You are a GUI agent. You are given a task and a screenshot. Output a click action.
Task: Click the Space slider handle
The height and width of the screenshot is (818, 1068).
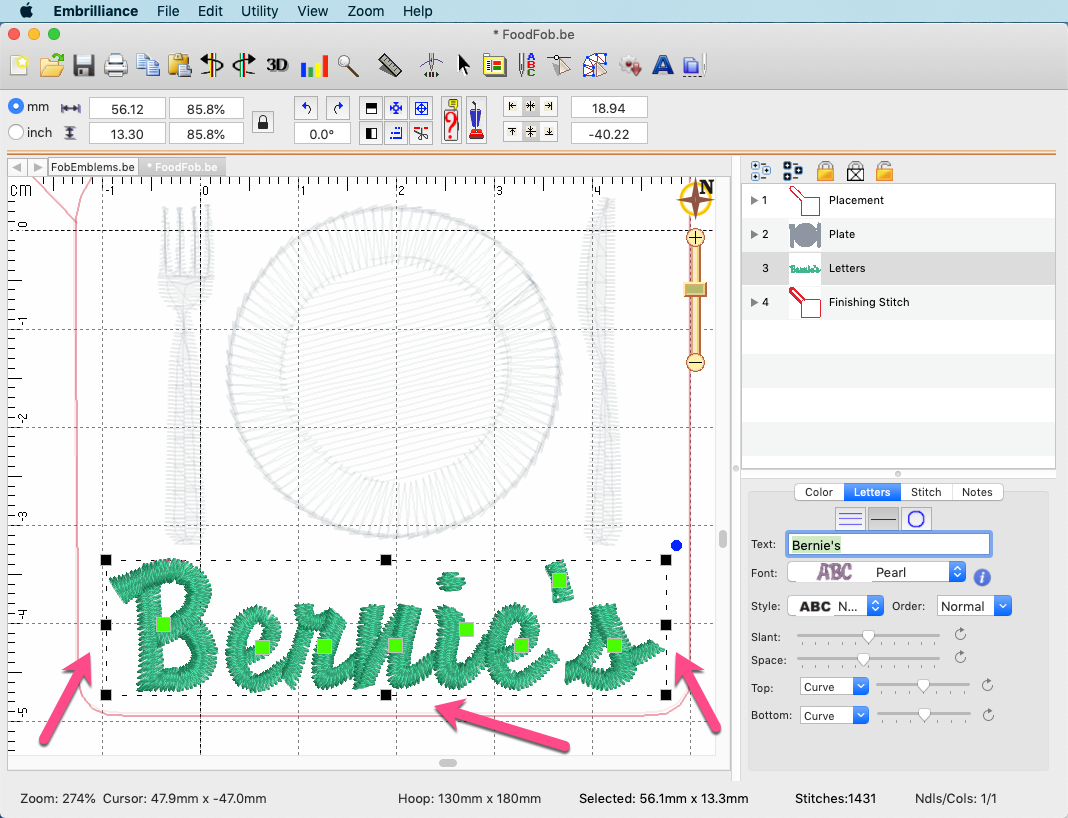coord(863,659)
